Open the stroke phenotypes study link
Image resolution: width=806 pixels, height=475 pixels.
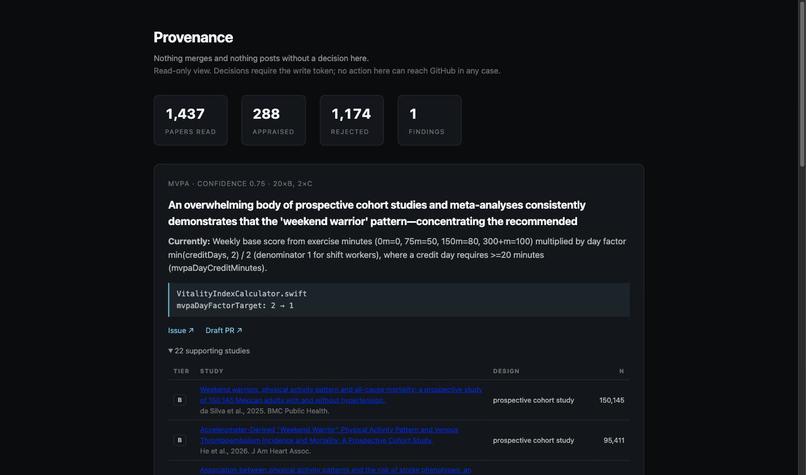pos(335,470)
